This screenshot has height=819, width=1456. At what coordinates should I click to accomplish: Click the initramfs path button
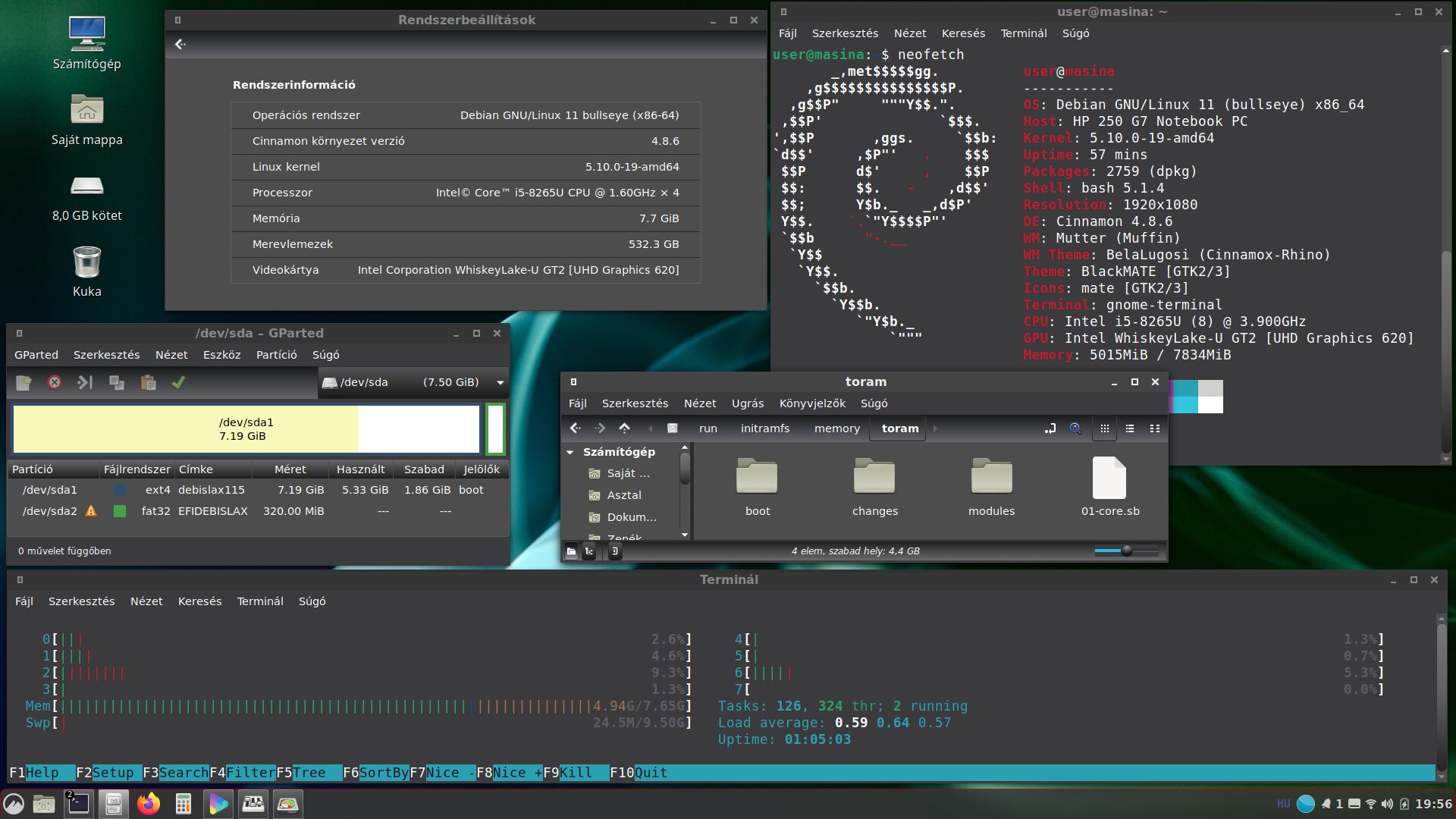765,428
